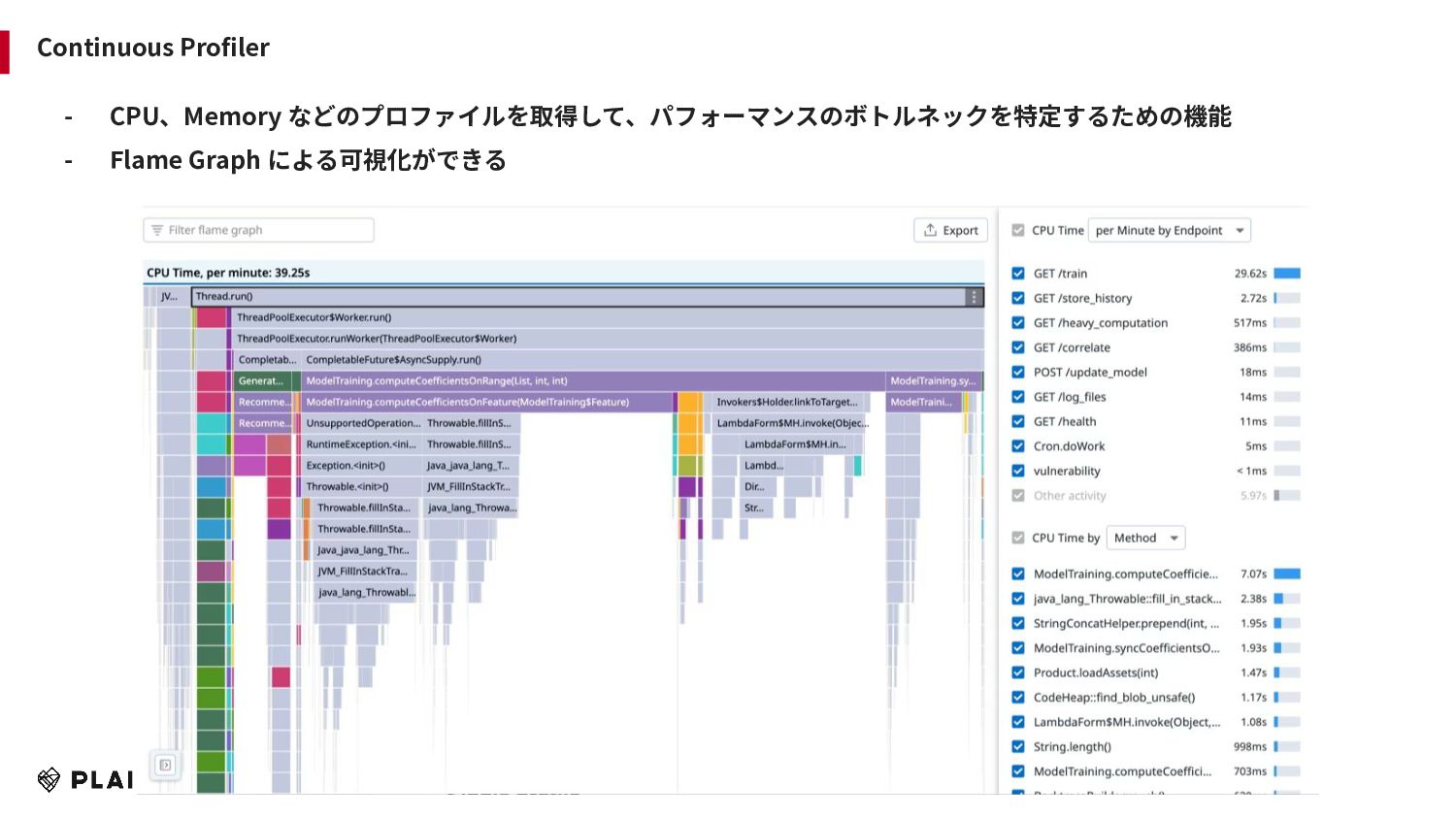Uncheck the Cron.doWork checkbox
The width and height of the screenshot is (1456, 819).
coord(1018,446)
